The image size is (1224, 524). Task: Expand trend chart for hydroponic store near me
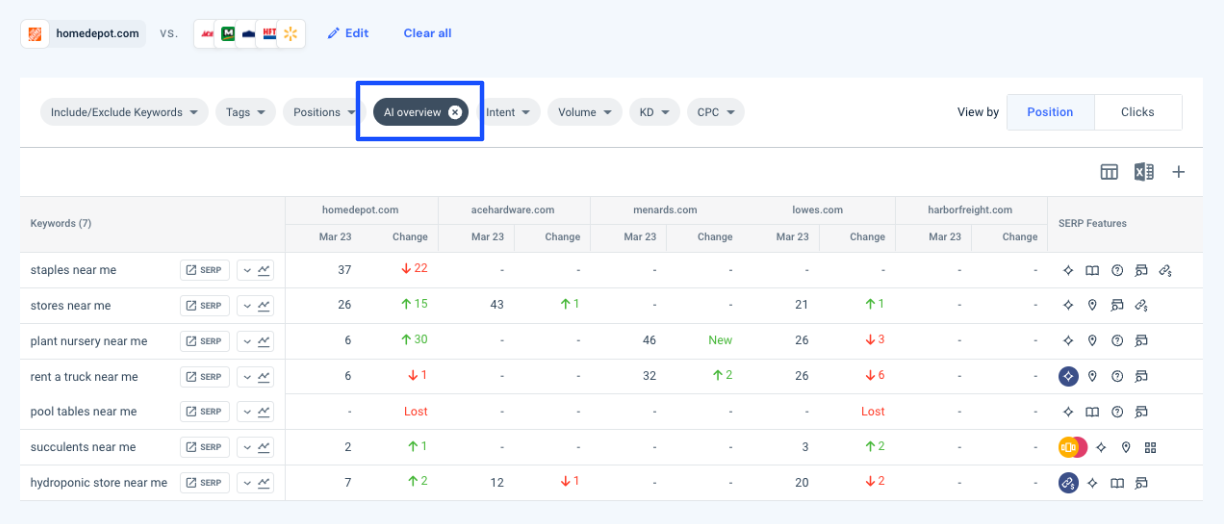(256, 482)
